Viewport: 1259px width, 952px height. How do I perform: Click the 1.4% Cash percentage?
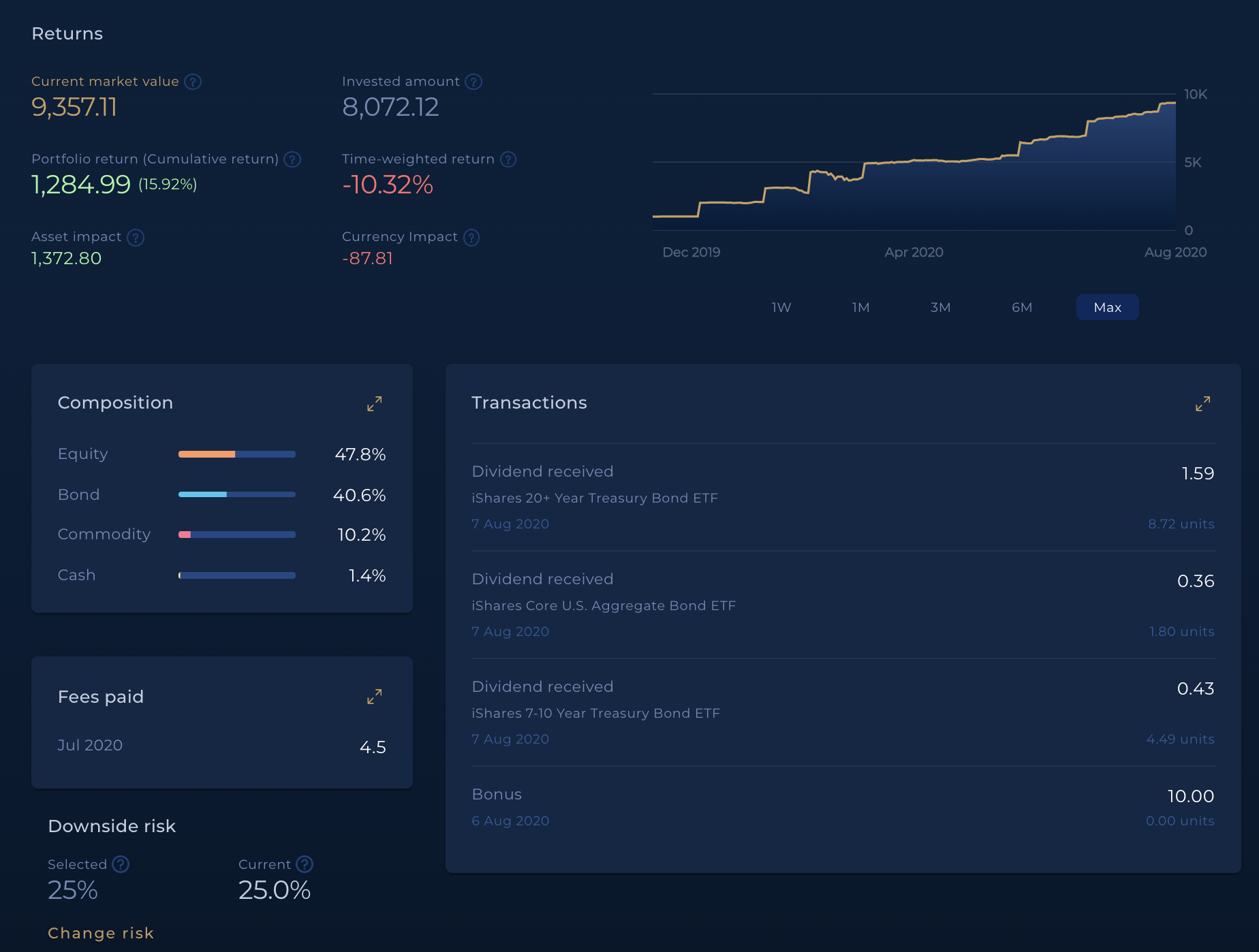(367, 575)
